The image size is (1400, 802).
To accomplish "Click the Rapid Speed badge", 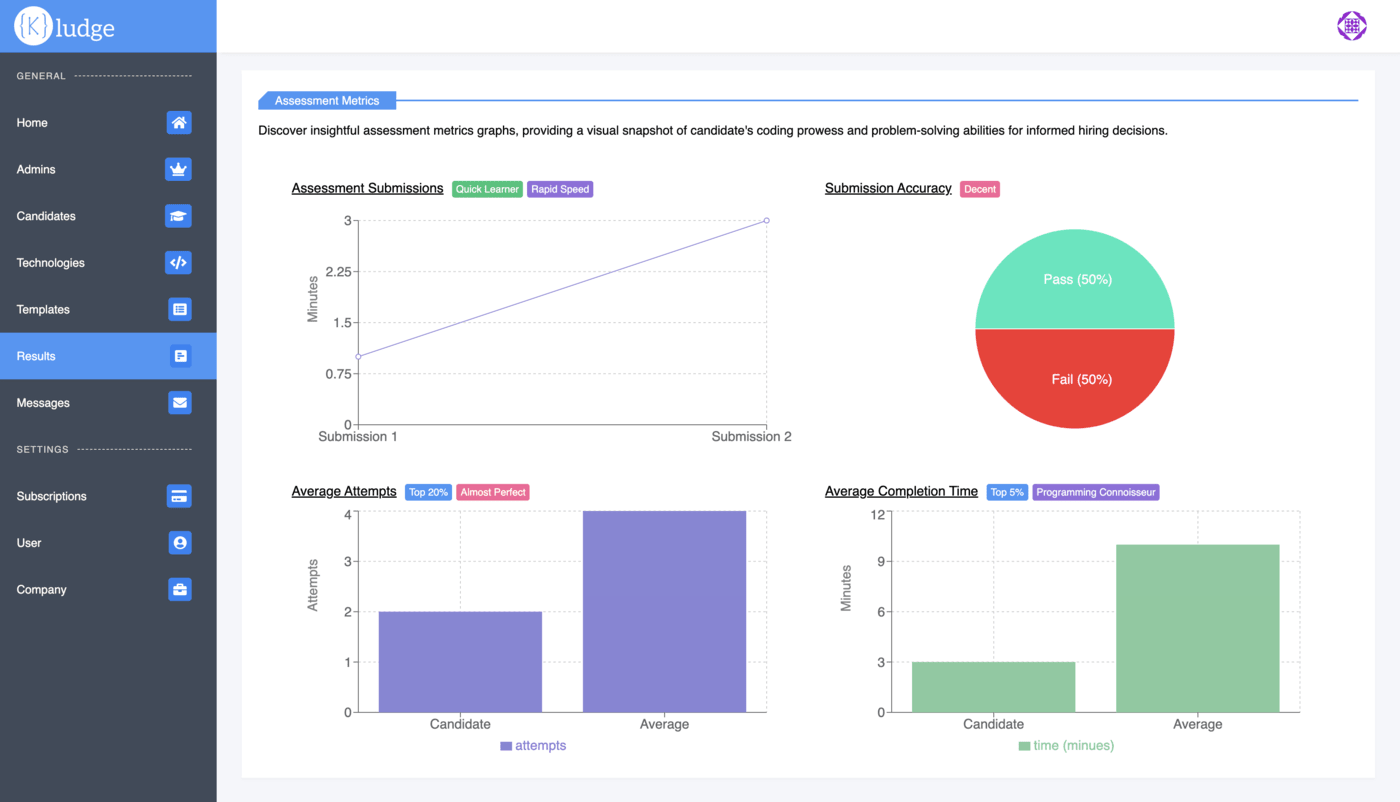I will pyautogui.click(x=560, y=189).
